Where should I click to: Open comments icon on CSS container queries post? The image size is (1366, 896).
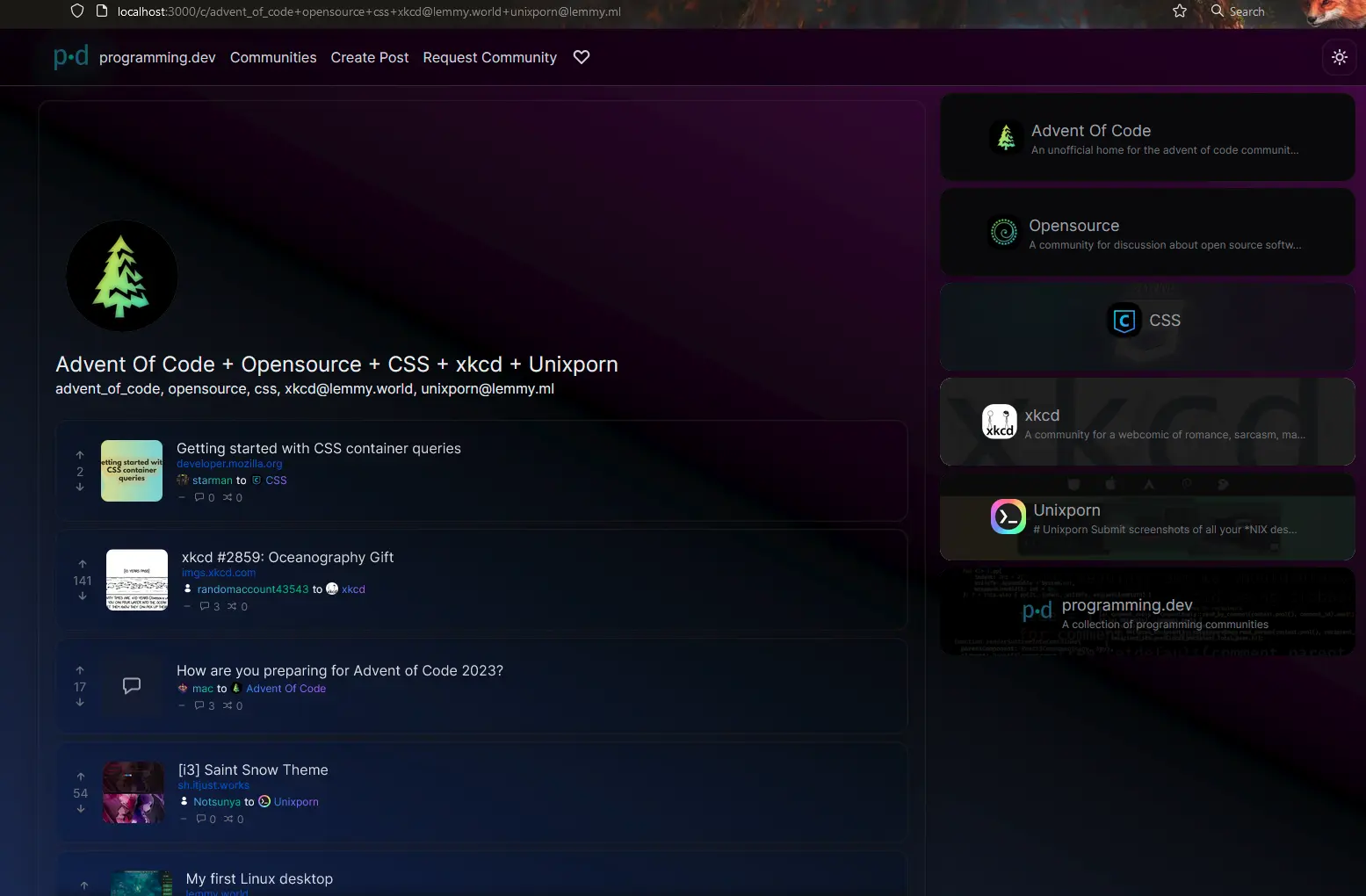(x=199, y=497)
